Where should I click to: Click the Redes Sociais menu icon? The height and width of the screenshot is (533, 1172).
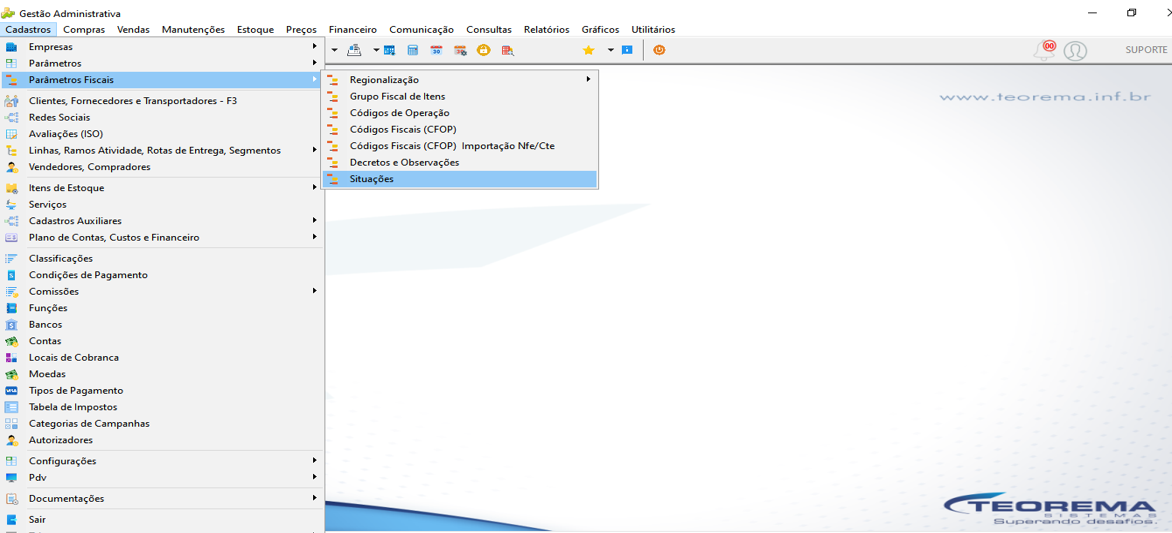(11, 117)
